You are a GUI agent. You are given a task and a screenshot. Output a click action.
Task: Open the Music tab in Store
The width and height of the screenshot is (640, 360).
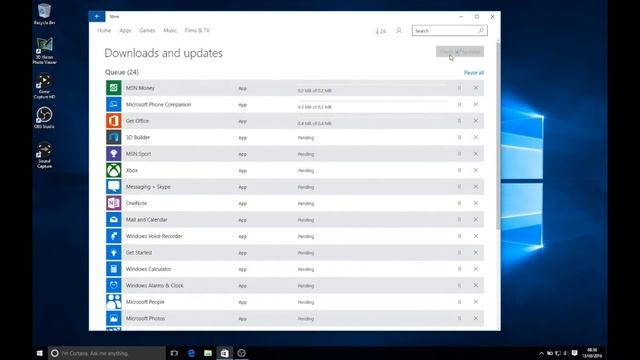pyautogui.click(x=170, y=30)
